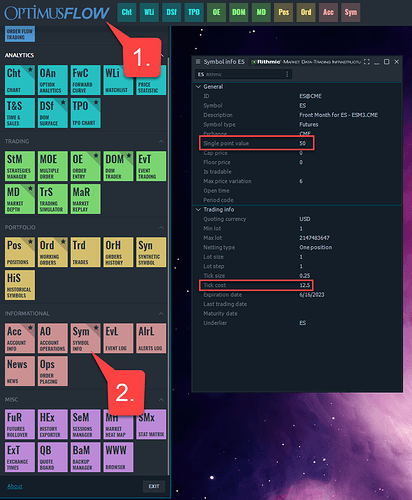Image resolution: width=412 pixels, height=500 pixels.
Task: Collapse the Trading info group
Action: (x=198, y=209)
